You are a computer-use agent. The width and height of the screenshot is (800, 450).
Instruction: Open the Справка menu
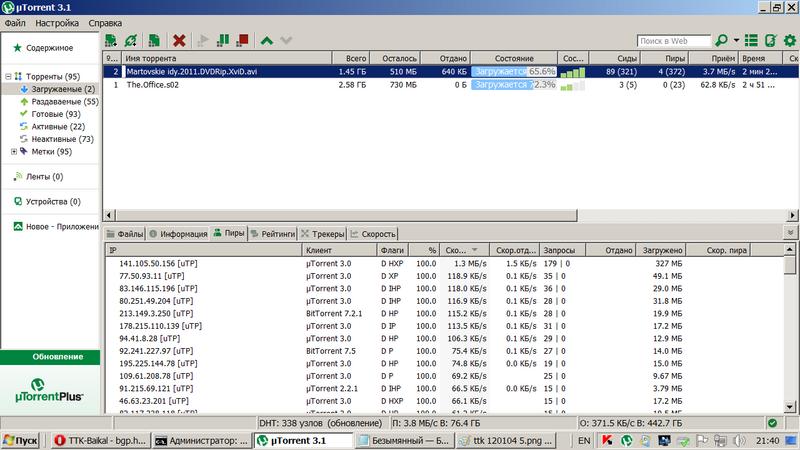(x=105, y=23)
